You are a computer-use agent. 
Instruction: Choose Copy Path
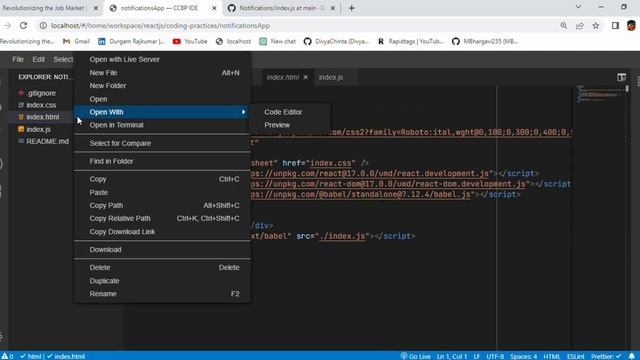pos(162,205)
